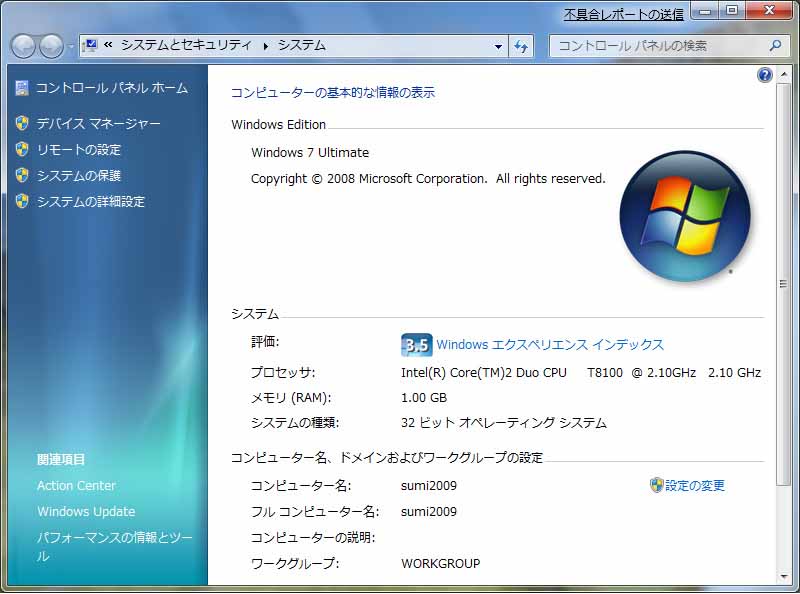
Task: Close the System window
Action: (x=770, y=11)
